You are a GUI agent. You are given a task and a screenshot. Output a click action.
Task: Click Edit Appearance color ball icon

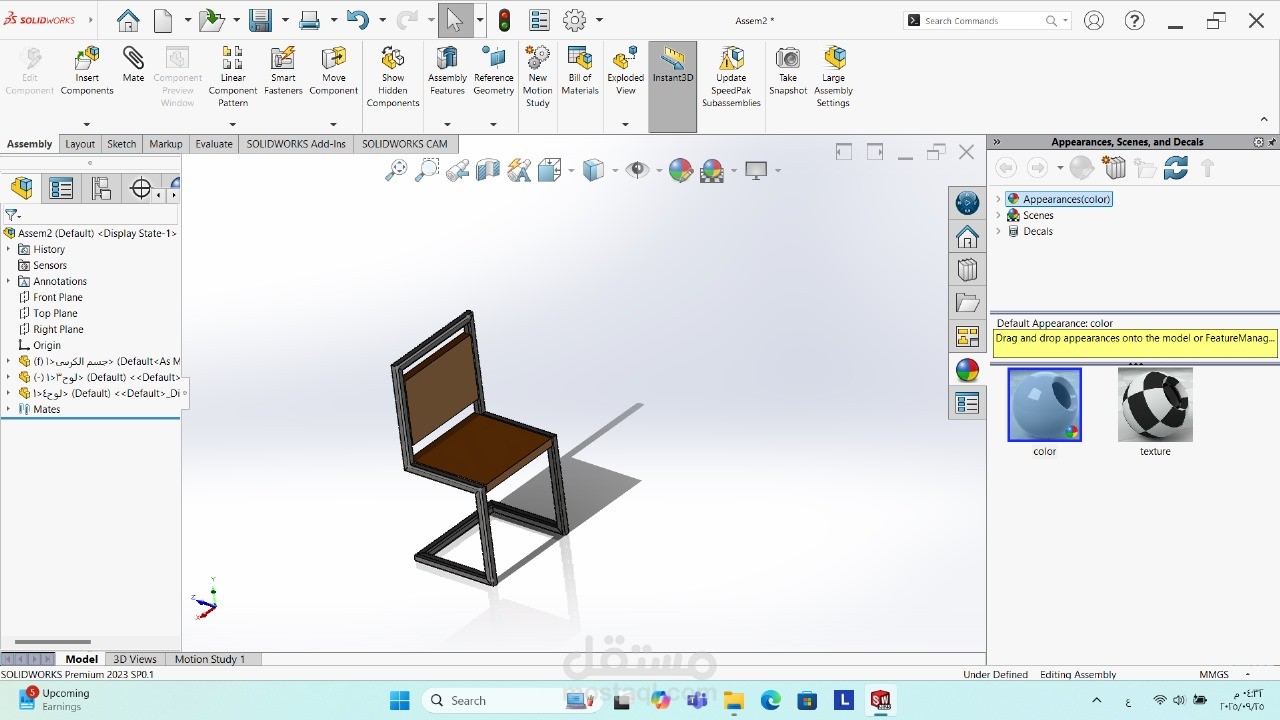point(681,170)
